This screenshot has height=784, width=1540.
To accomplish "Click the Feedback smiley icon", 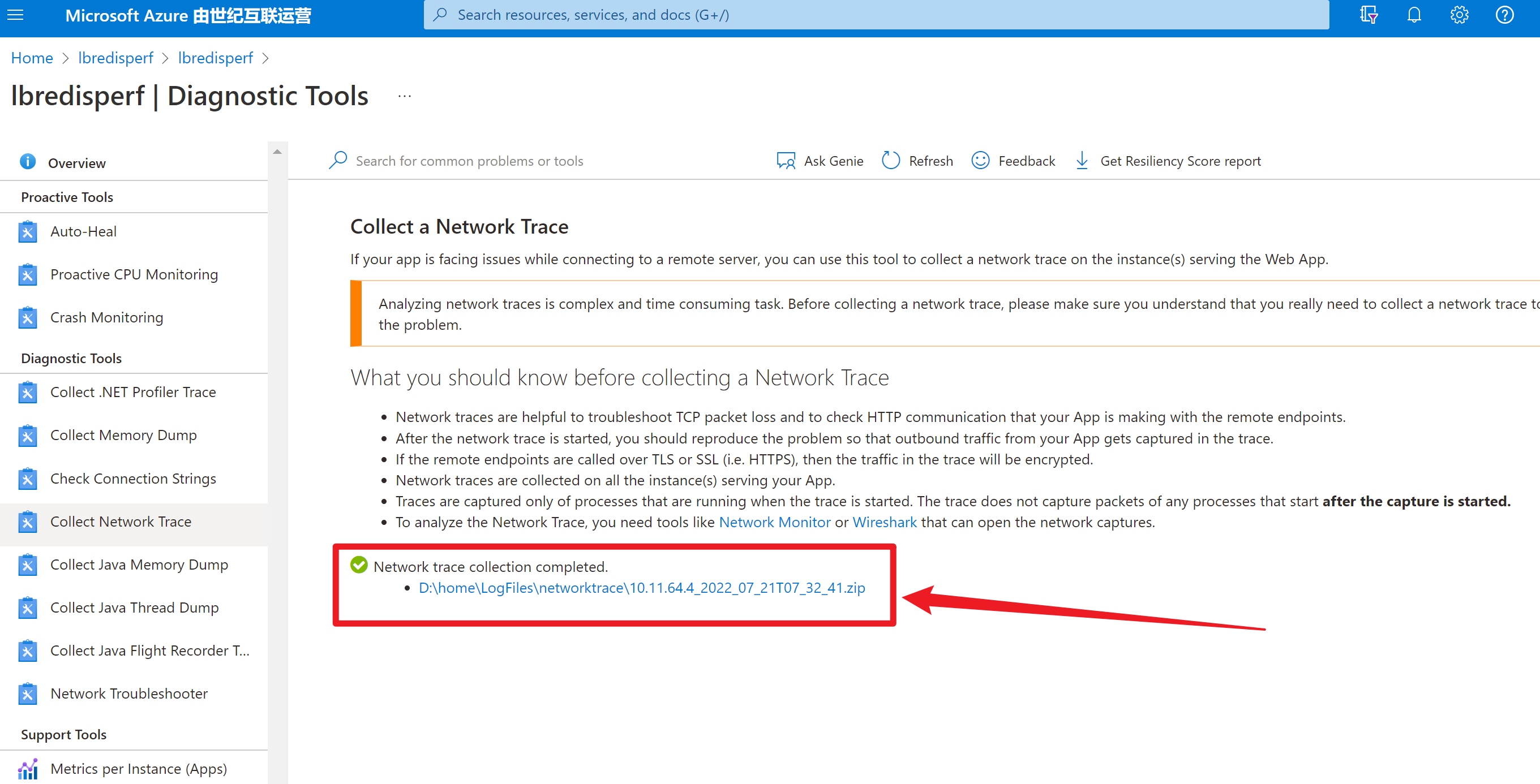I will (x=980, y=161).
